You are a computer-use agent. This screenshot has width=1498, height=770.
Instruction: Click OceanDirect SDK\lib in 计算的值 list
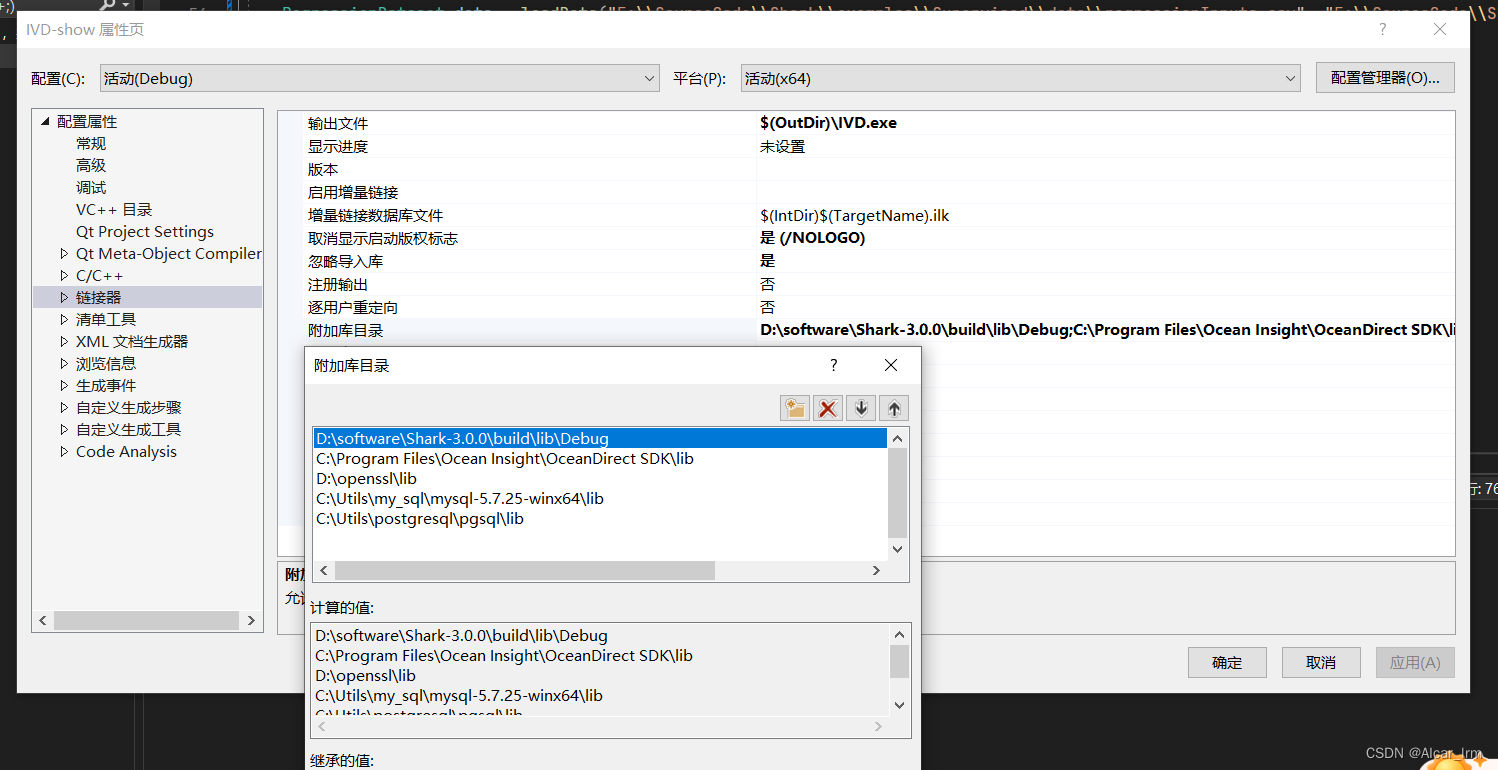click(504, 656)
